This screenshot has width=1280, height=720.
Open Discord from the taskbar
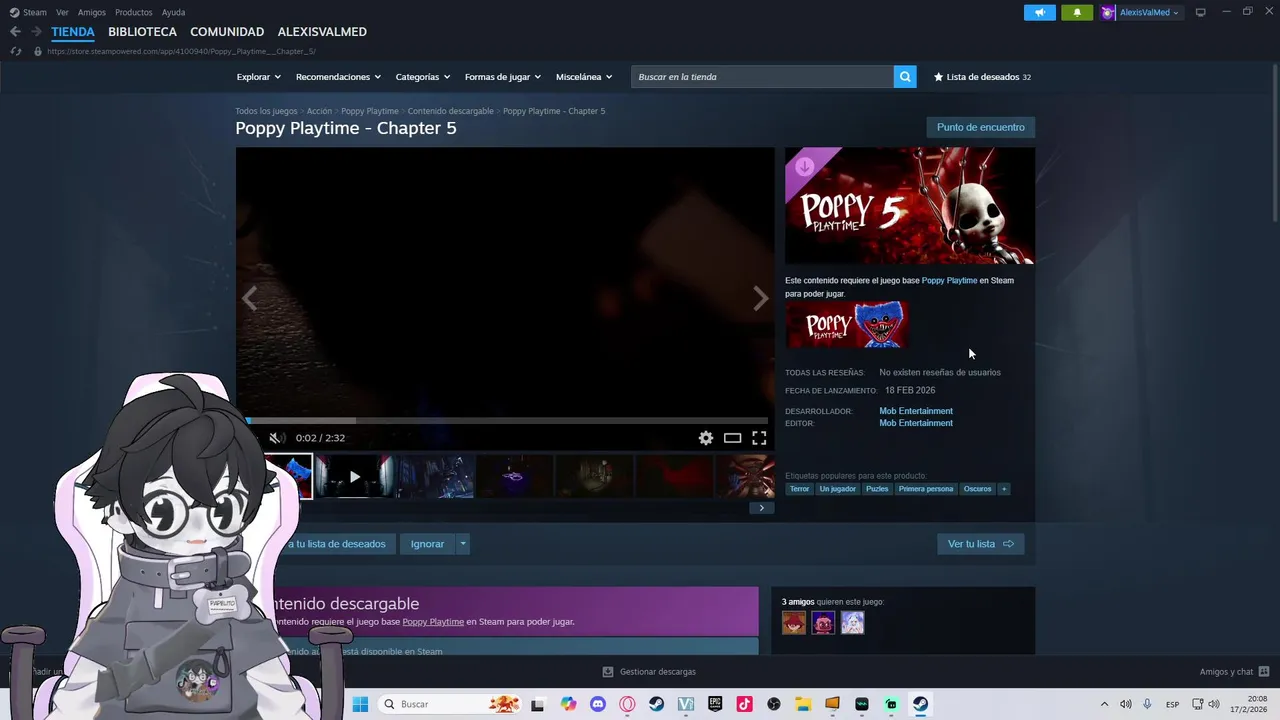click(x=598, y=704)
